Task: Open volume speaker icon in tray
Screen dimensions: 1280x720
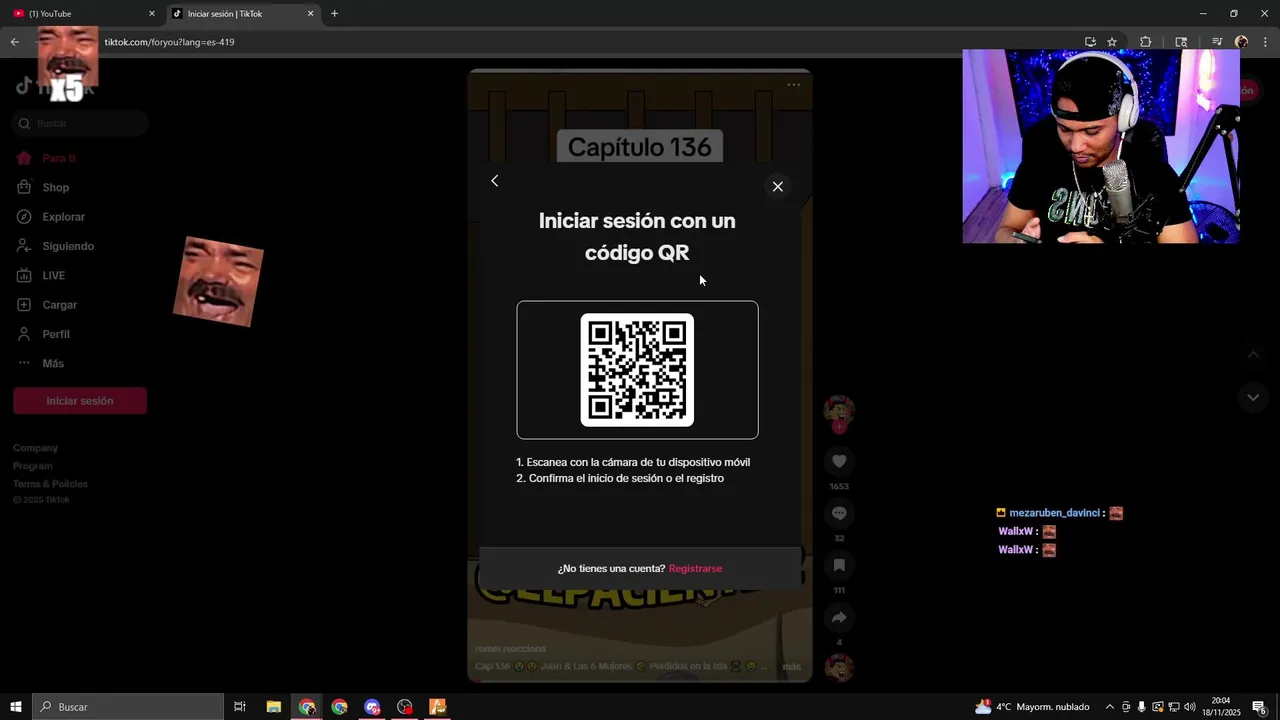Action: coord(1190,707)
